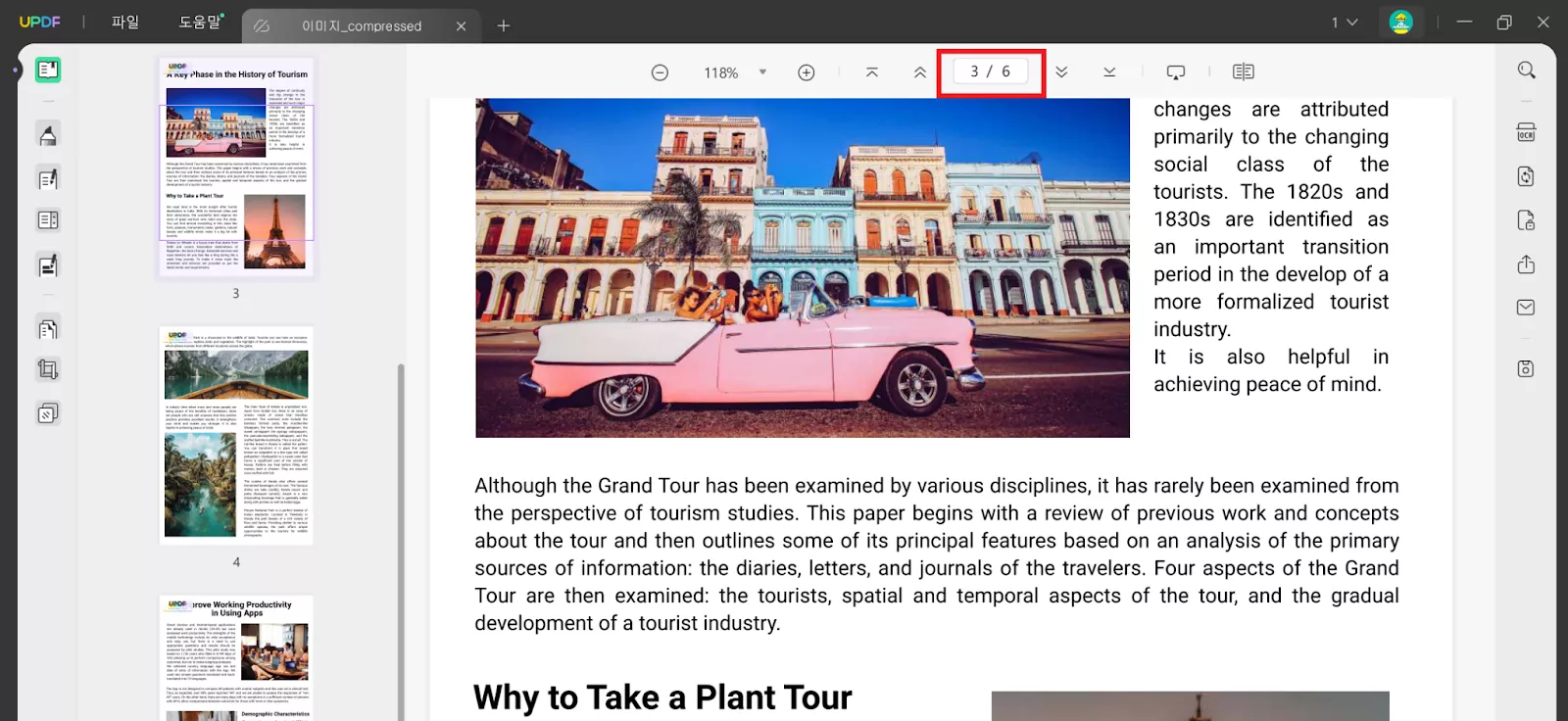Open the 파일 menu
This screenshot has width=1568, height=721.
pos(125,23)
